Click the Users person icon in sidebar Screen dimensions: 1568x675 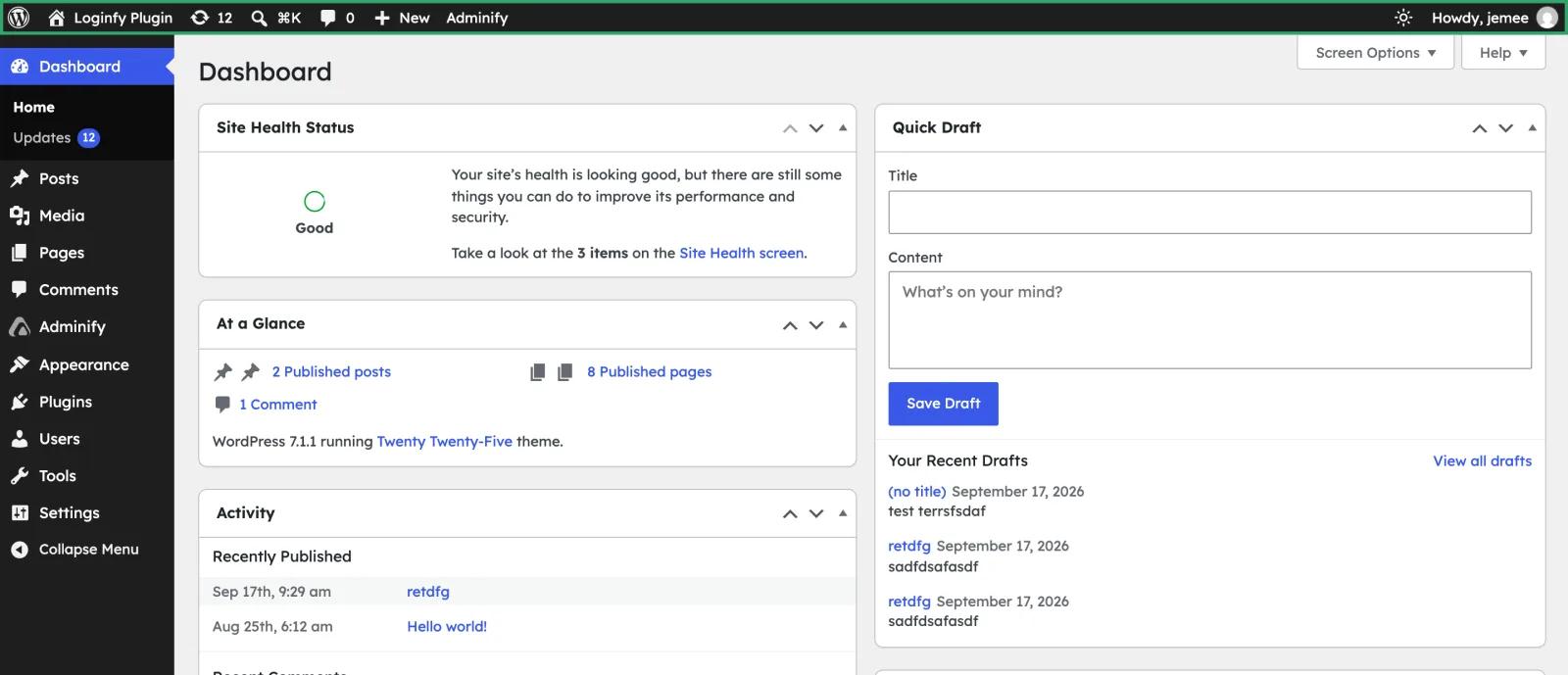(20, 439)
